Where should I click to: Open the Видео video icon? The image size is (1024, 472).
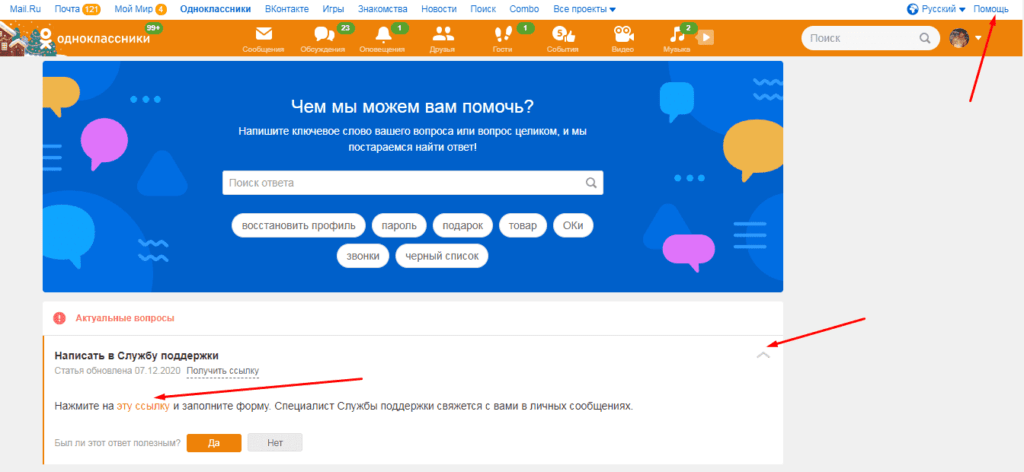[x=622, y=38]
